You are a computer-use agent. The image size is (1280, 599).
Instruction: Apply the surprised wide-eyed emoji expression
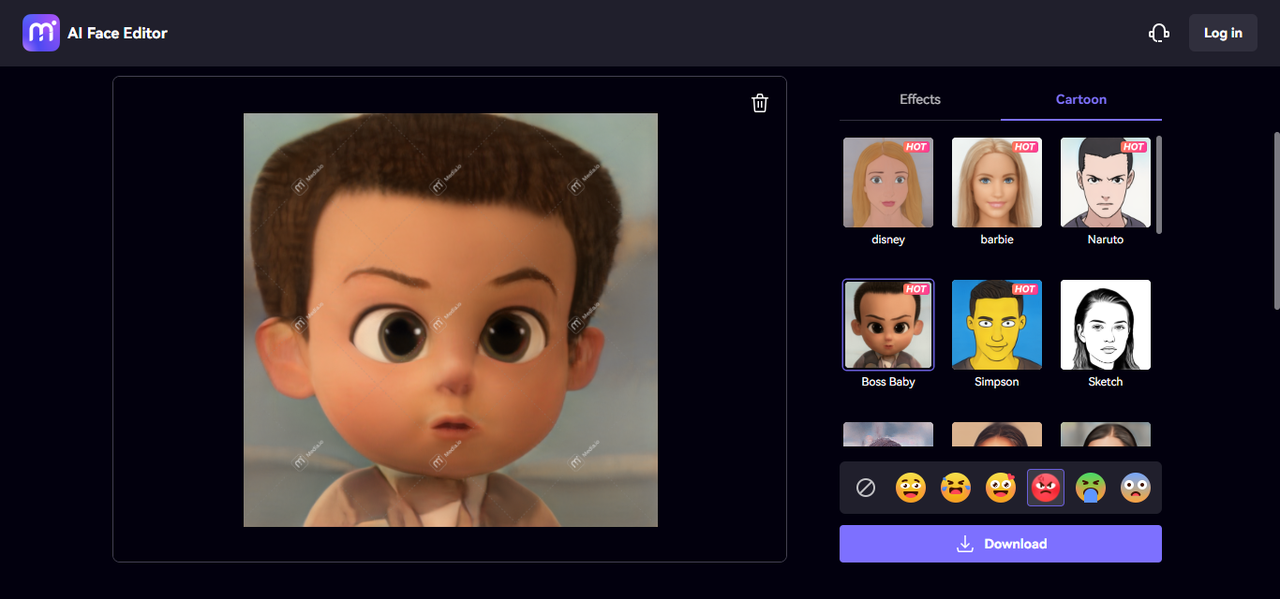[910, 488]
